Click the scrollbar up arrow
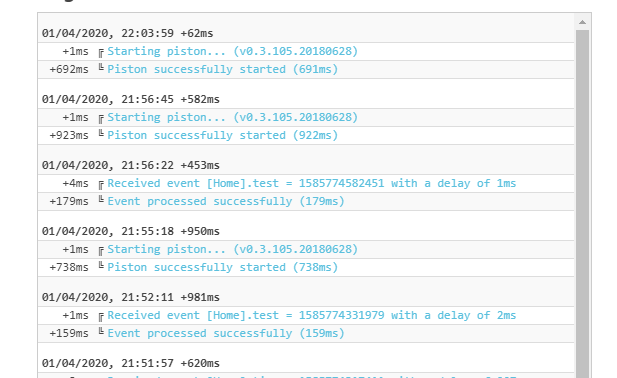Image resolution: width=617 pixels, height=378 pixels. (x=582, y=22)
